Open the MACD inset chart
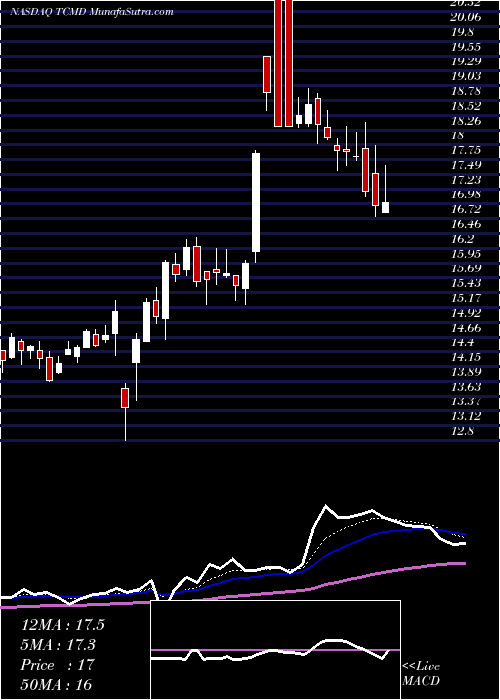This screenshot has width=500, height=700. (275, 650)
